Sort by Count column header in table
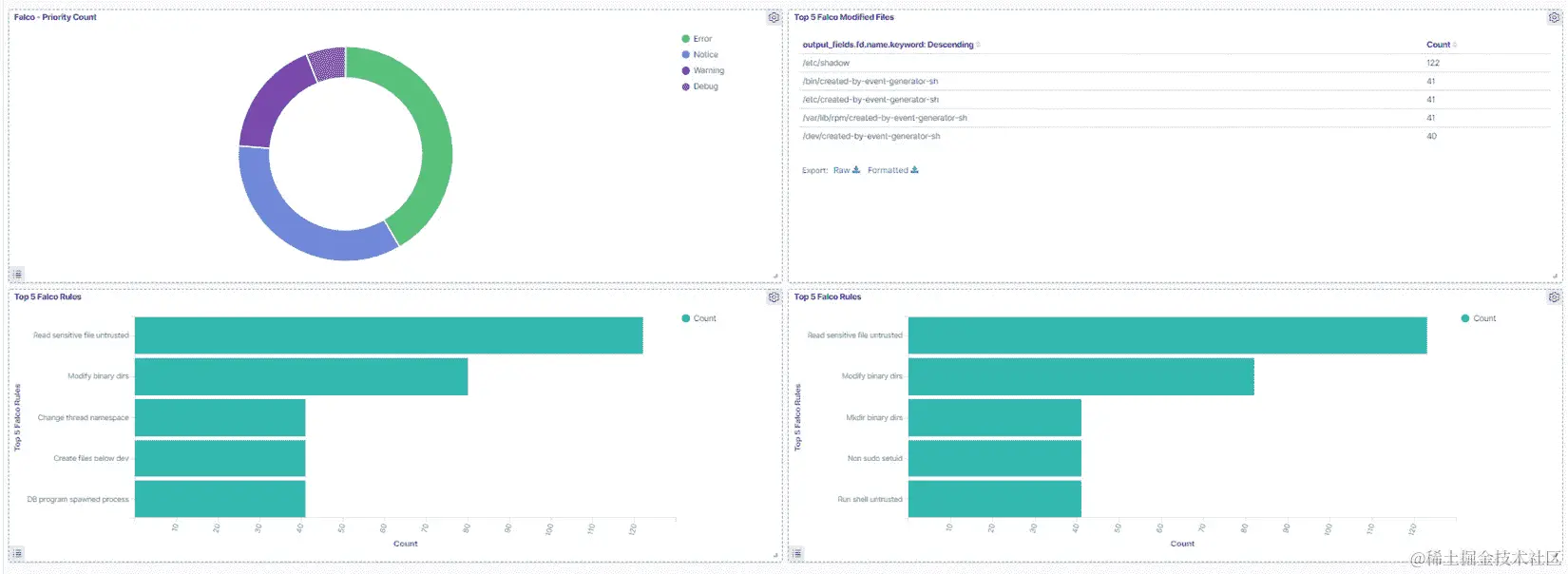 pos(1441,45)
